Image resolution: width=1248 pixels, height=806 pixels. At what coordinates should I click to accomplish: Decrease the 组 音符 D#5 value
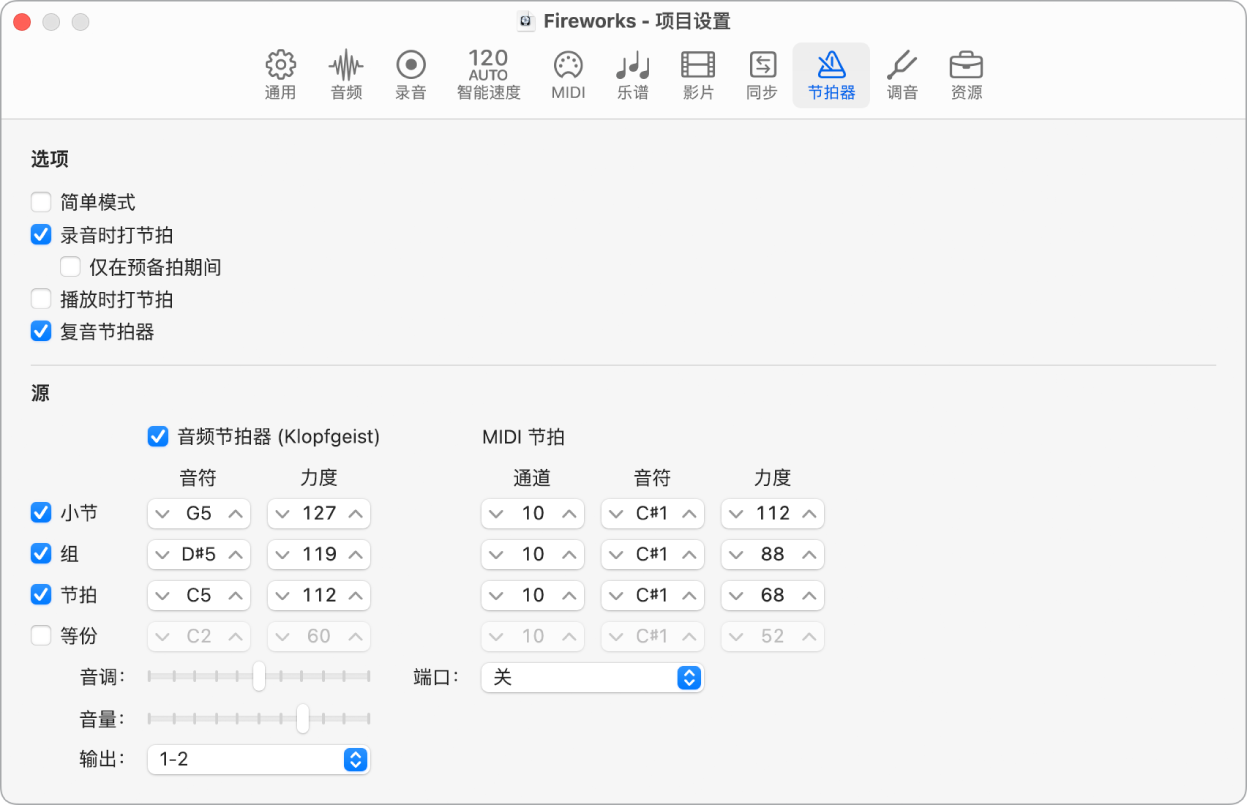click(x=164, y=555)
